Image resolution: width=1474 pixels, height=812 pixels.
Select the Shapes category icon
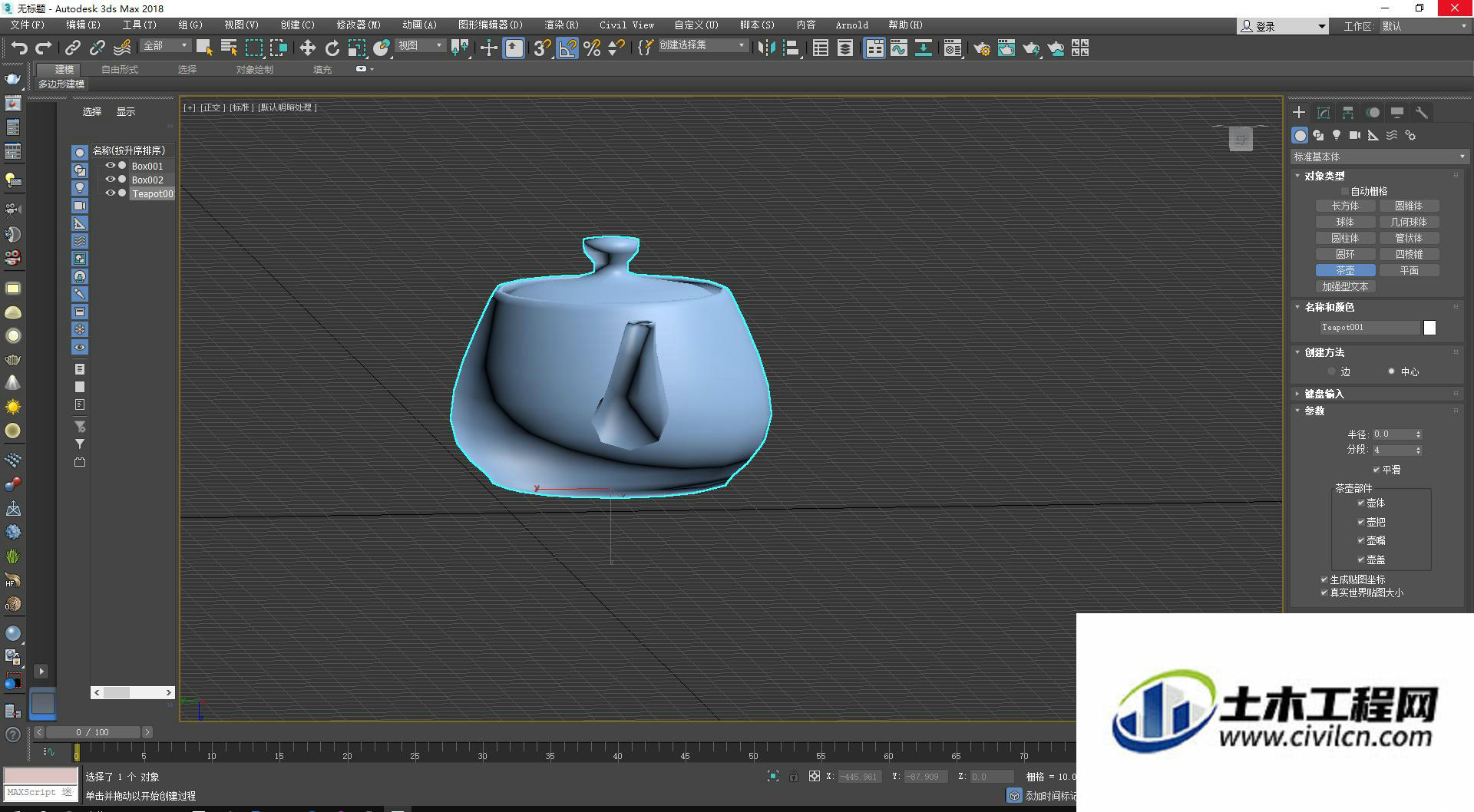1318,135
